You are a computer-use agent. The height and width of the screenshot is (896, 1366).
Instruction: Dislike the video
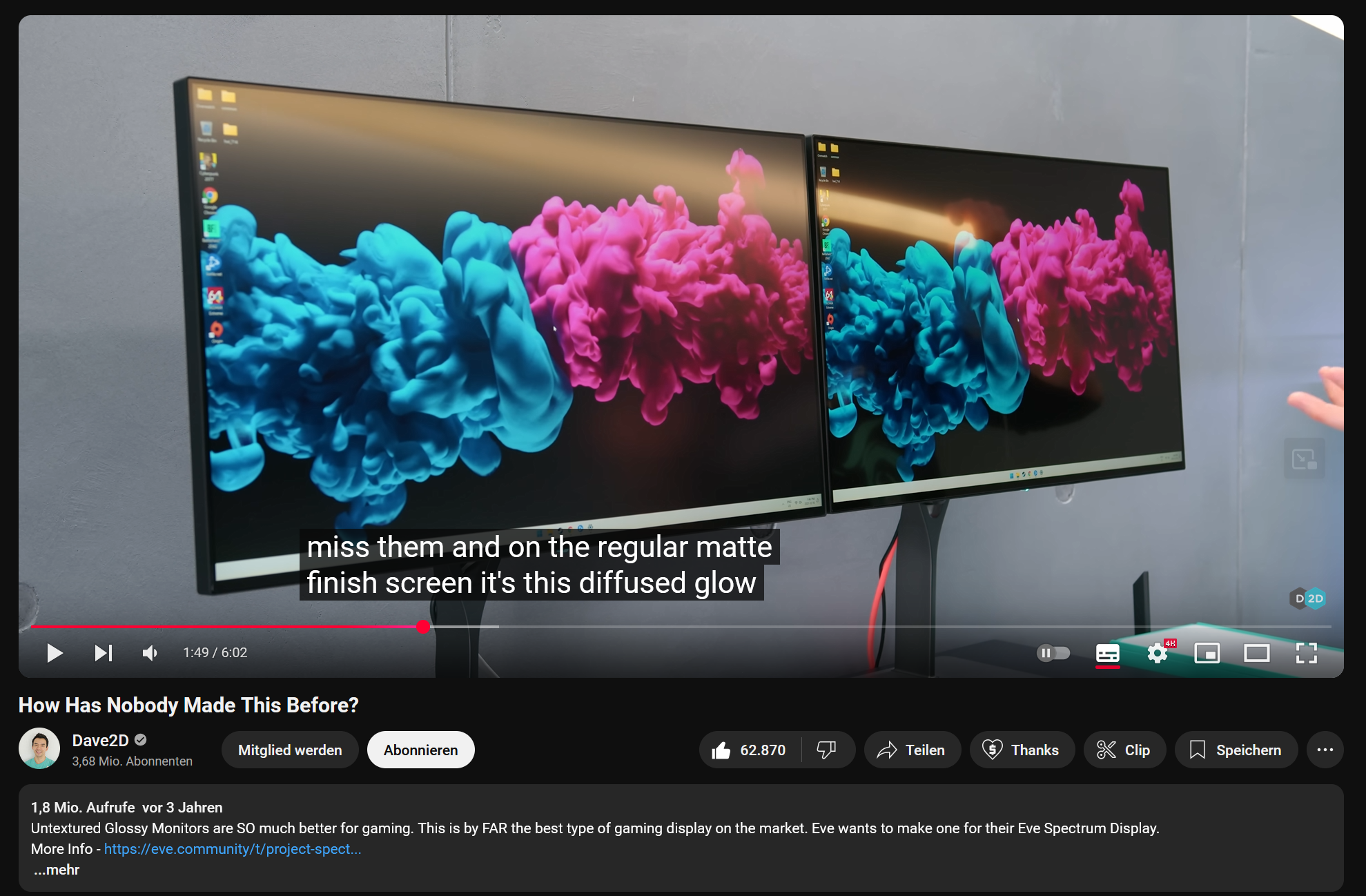point(826,750)
